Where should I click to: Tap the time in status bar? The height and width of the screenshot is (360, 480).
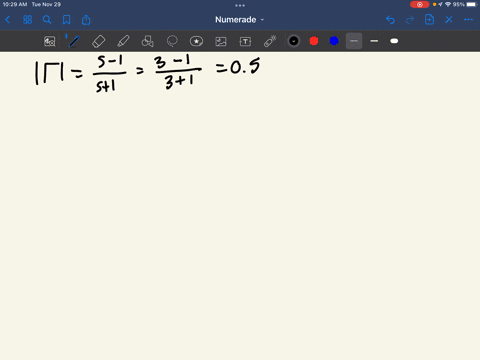tap(15, 4)
